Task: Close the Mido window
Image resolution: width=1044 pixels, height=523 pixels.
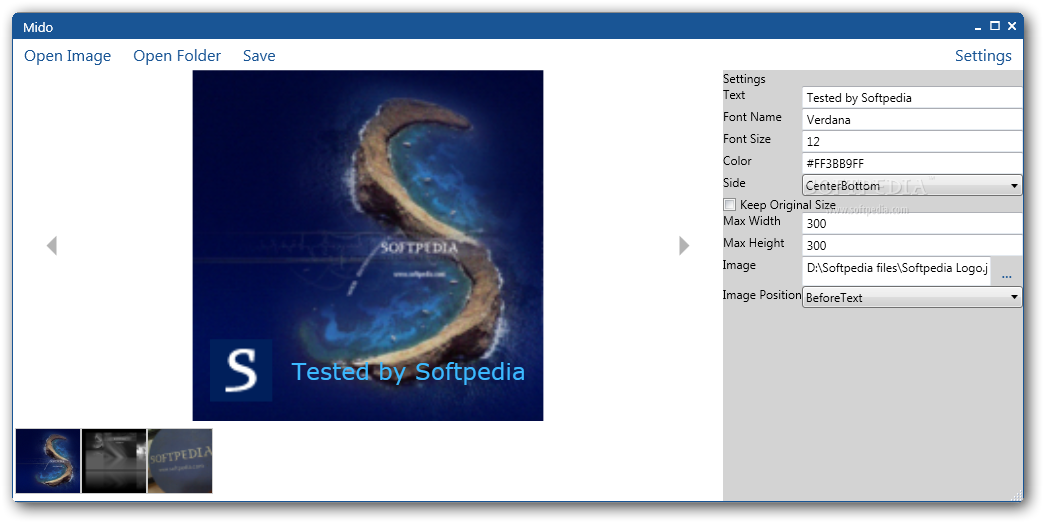Action: pos(1011,26)
